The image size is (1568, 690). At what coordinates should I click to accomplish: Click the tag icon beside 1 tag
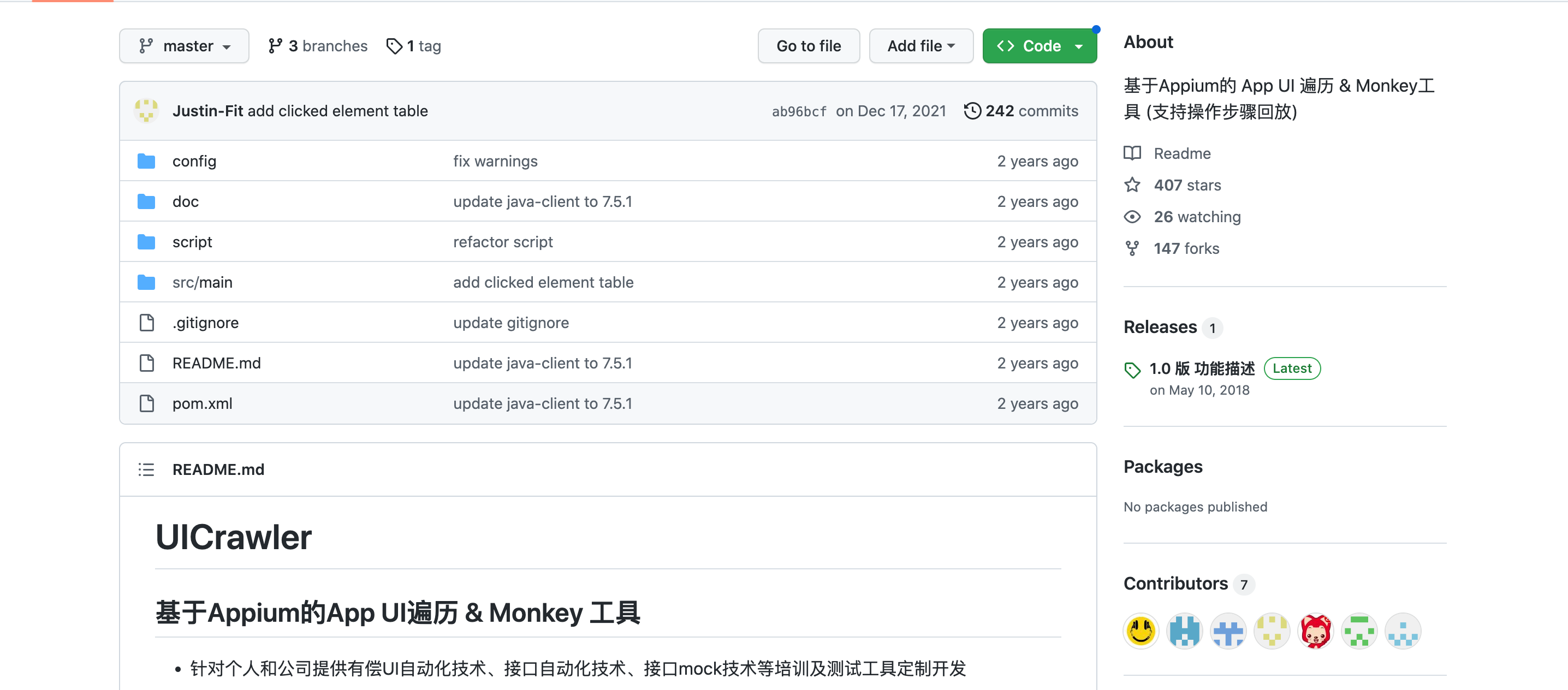[x=394, y=46]
